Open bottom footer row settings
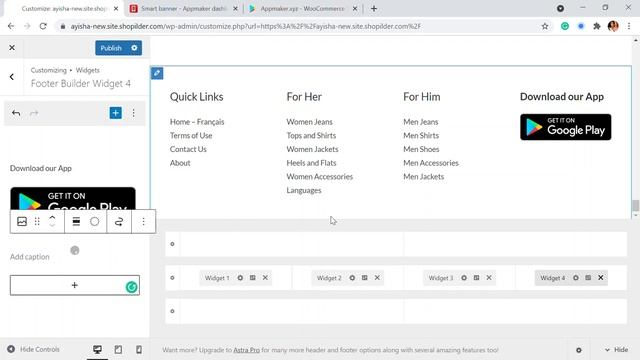The image size is (640, 360). (172, 311)
